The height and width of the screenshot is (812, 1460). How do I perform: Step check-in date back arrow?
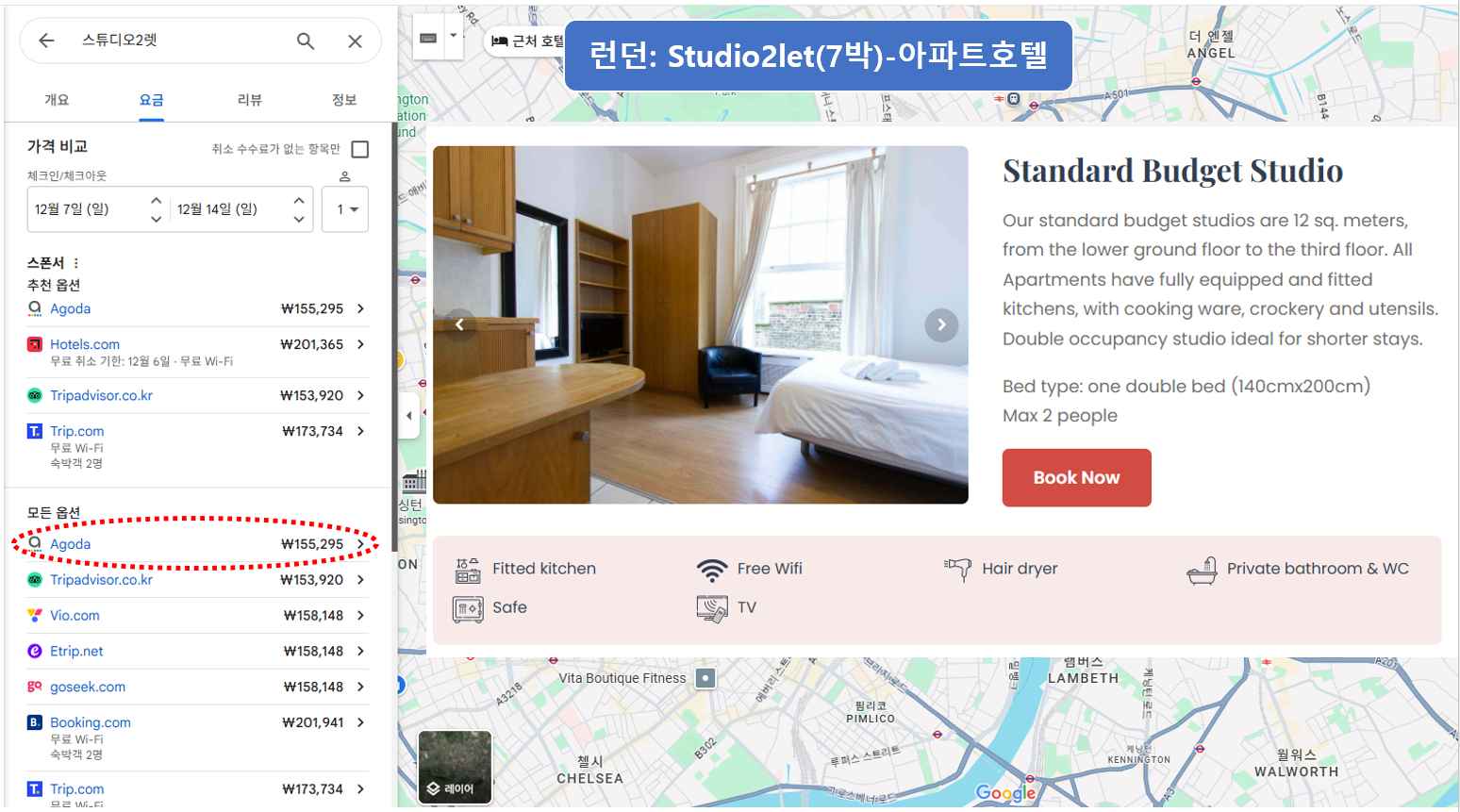tap(156, 219)
